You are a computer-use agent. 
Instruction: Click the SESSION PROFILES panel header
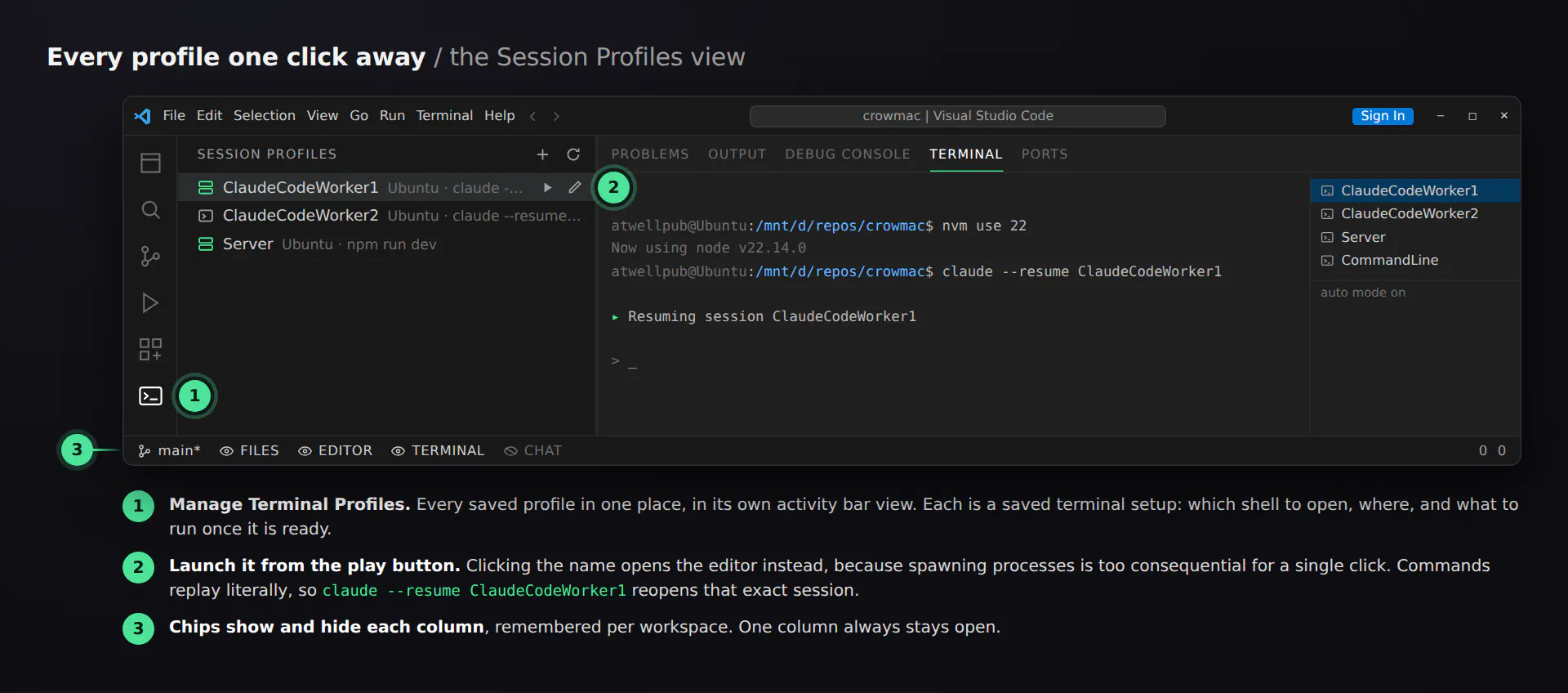pyautogui.click(x=266, y=154)
